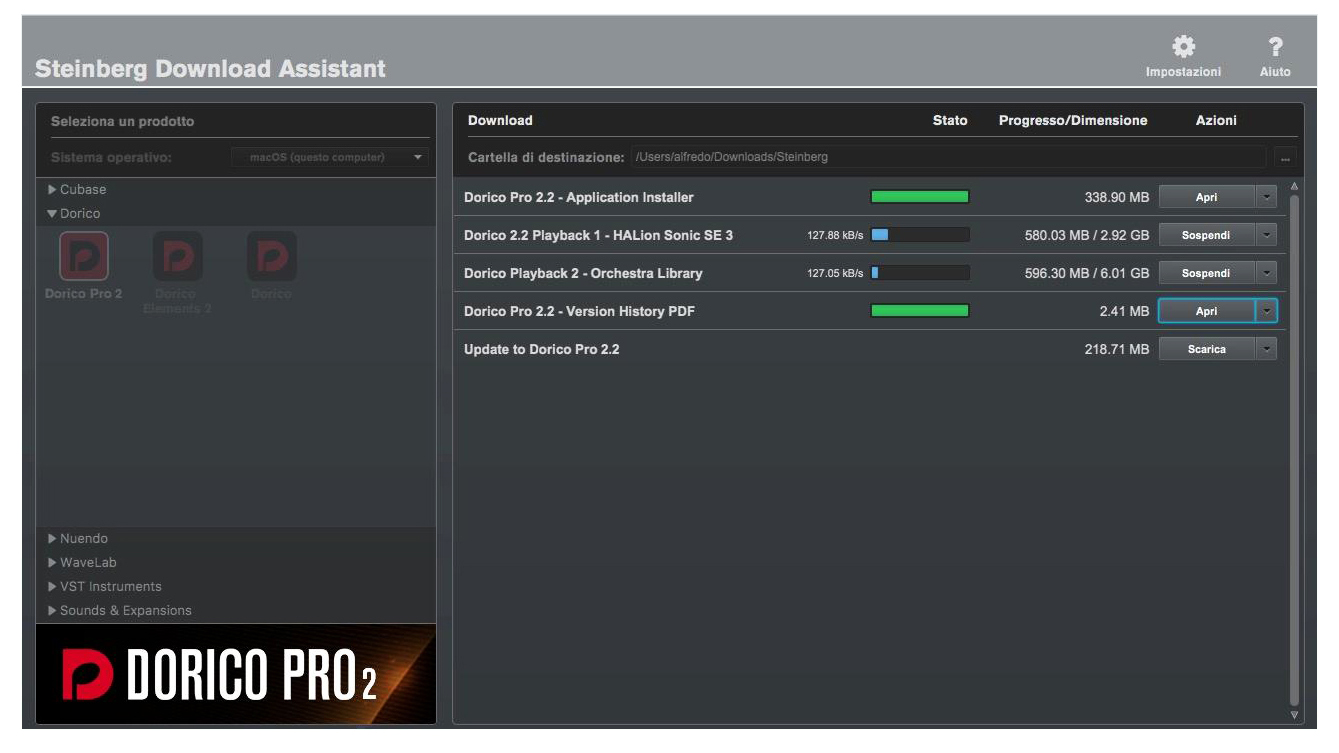Open dropdown arrow next to Scarica button
This screenshot has height=753, width=1339.
(x=1267, y=349)
